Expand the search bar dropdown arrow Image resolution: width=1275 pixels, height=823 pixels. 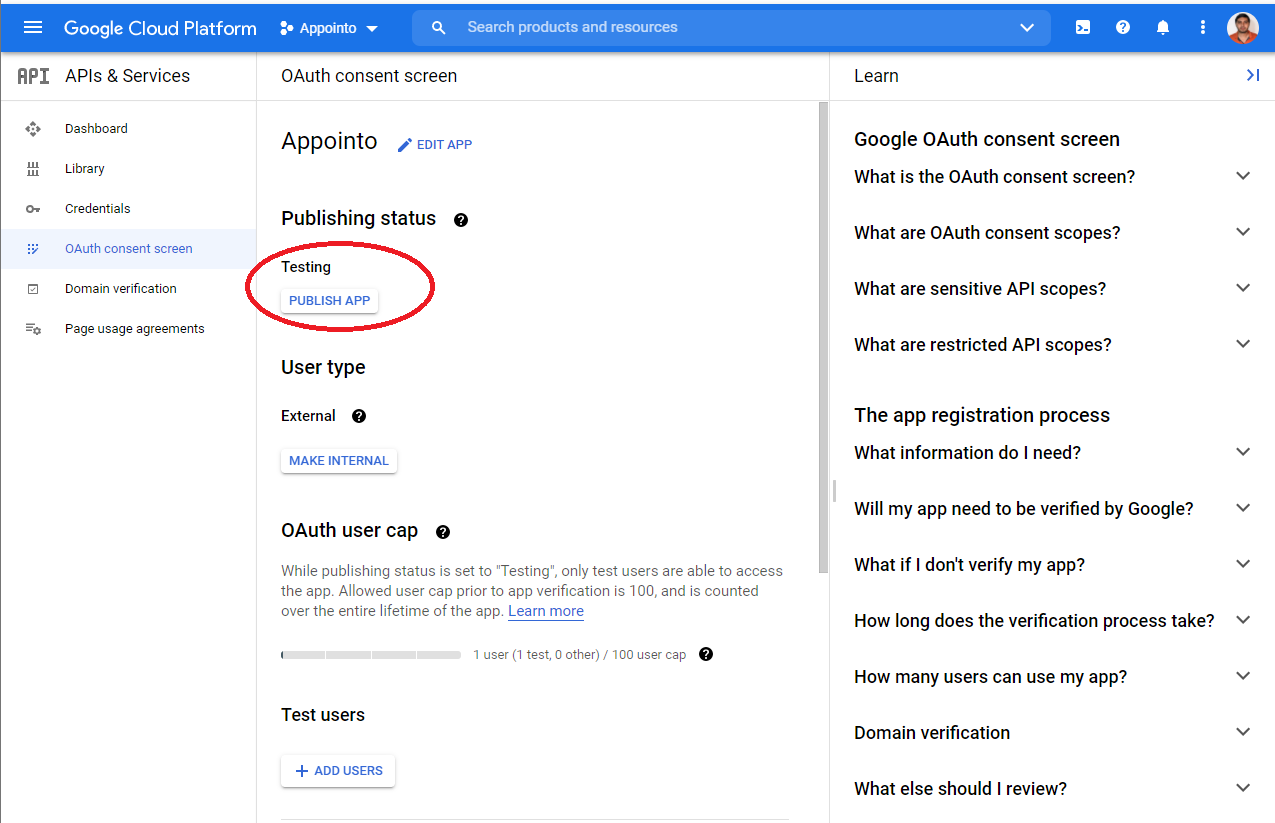pos(1027,28)
